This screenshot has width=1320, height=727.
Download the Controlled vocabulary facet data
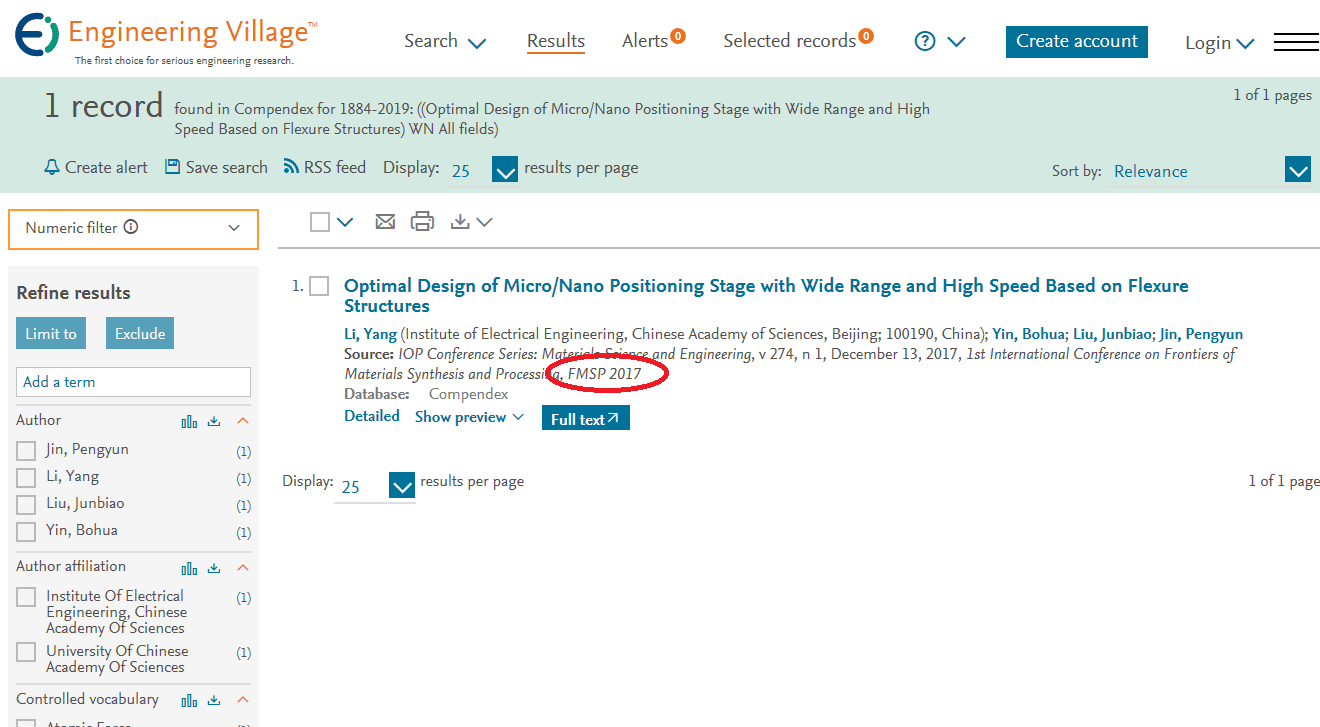click(214, 701)
